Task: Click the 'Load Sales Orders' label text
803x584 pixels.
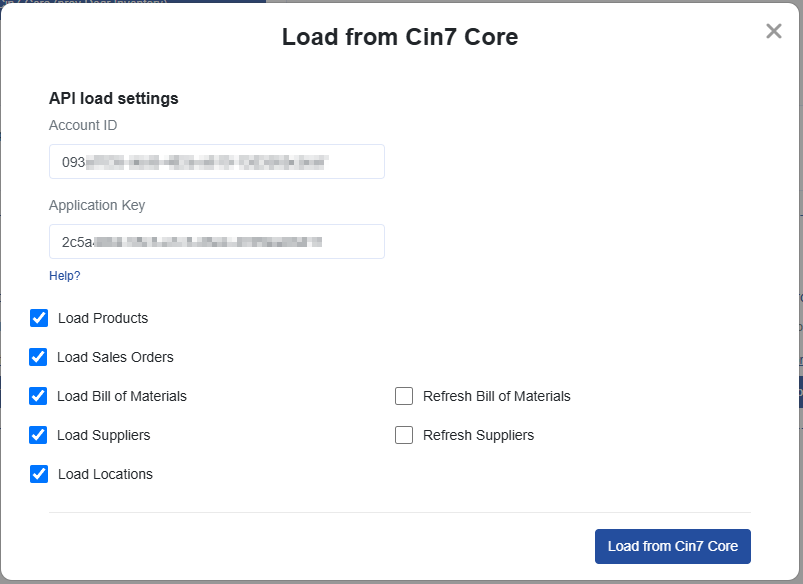Action: pyautogui.click(x=115, y=357)
